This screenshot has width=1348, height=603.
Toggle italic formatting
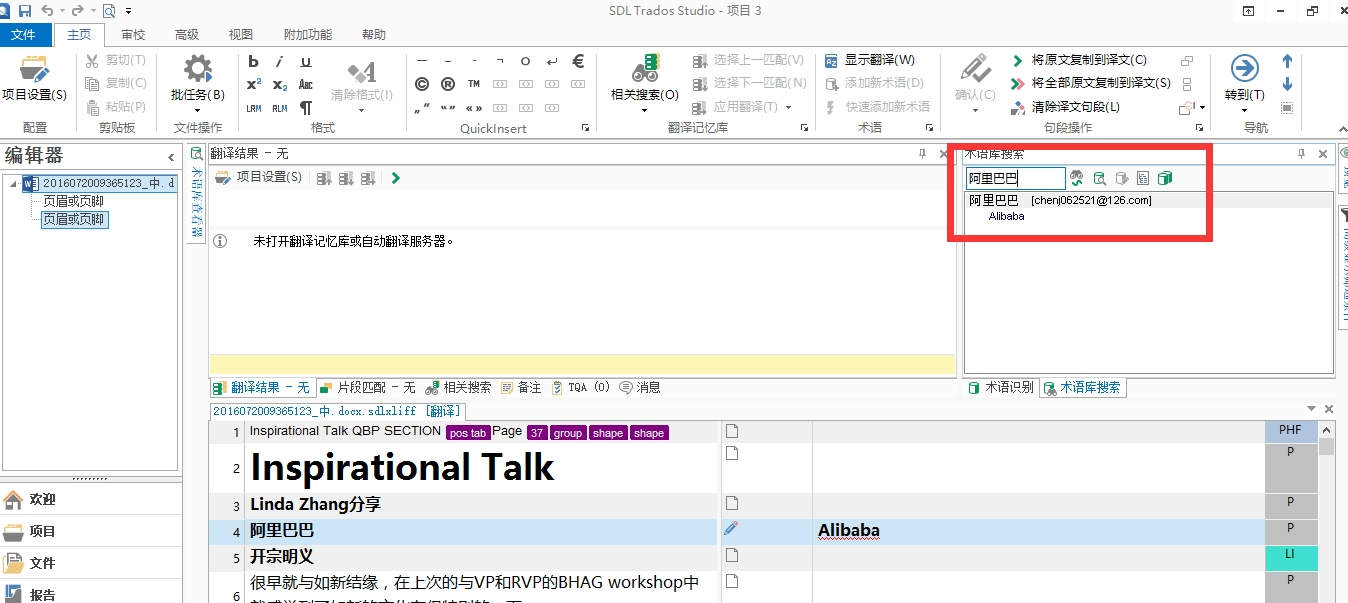(x=280, y=61)
